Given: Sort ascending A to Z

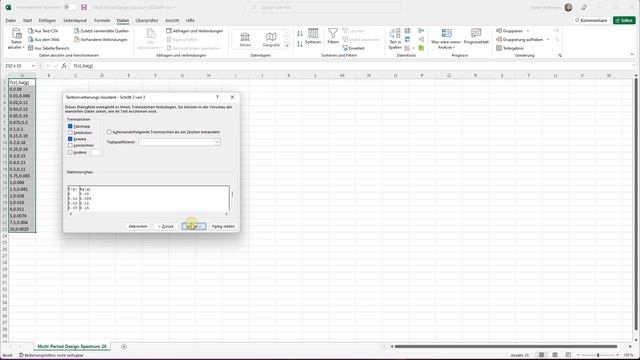Looking at the screenshot, I should (x=300, y=33).
